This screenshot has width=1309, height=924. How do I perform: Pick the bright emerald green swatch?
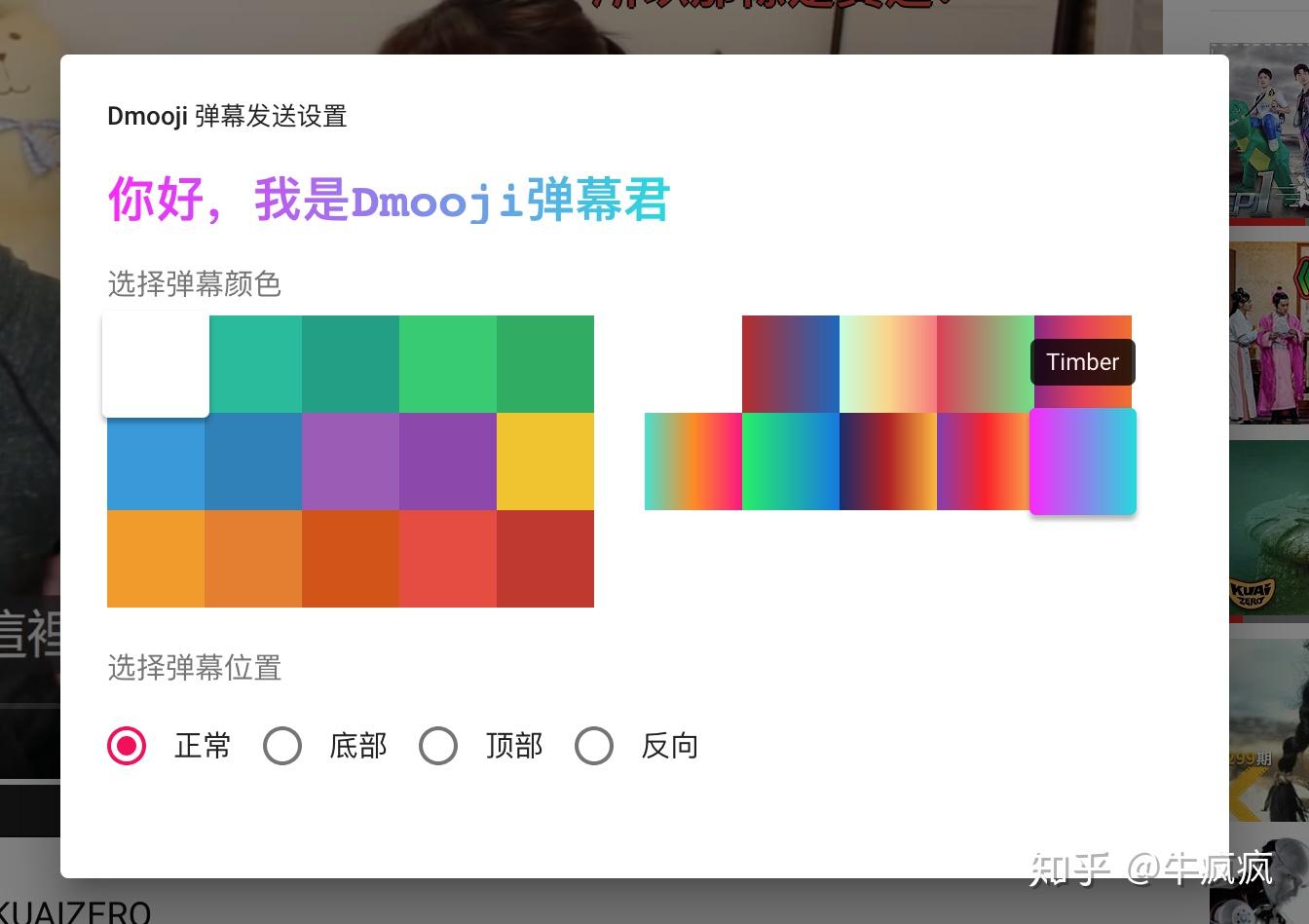point(448,364)
